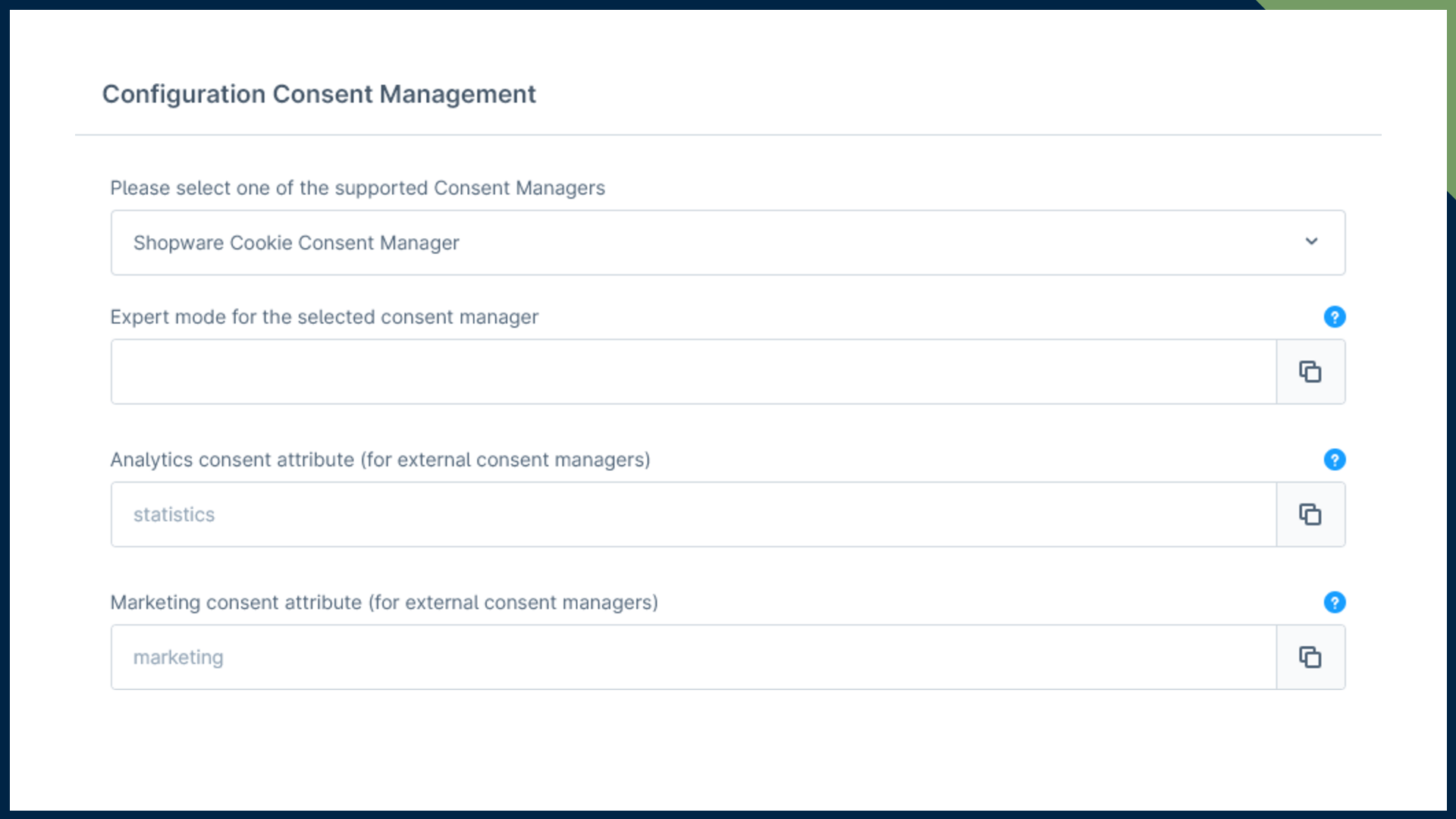The height and width of the screenshot is (819, 1456).
Task: Click the 'Configuration Consent Management' heading
Action: coord(318,94)
